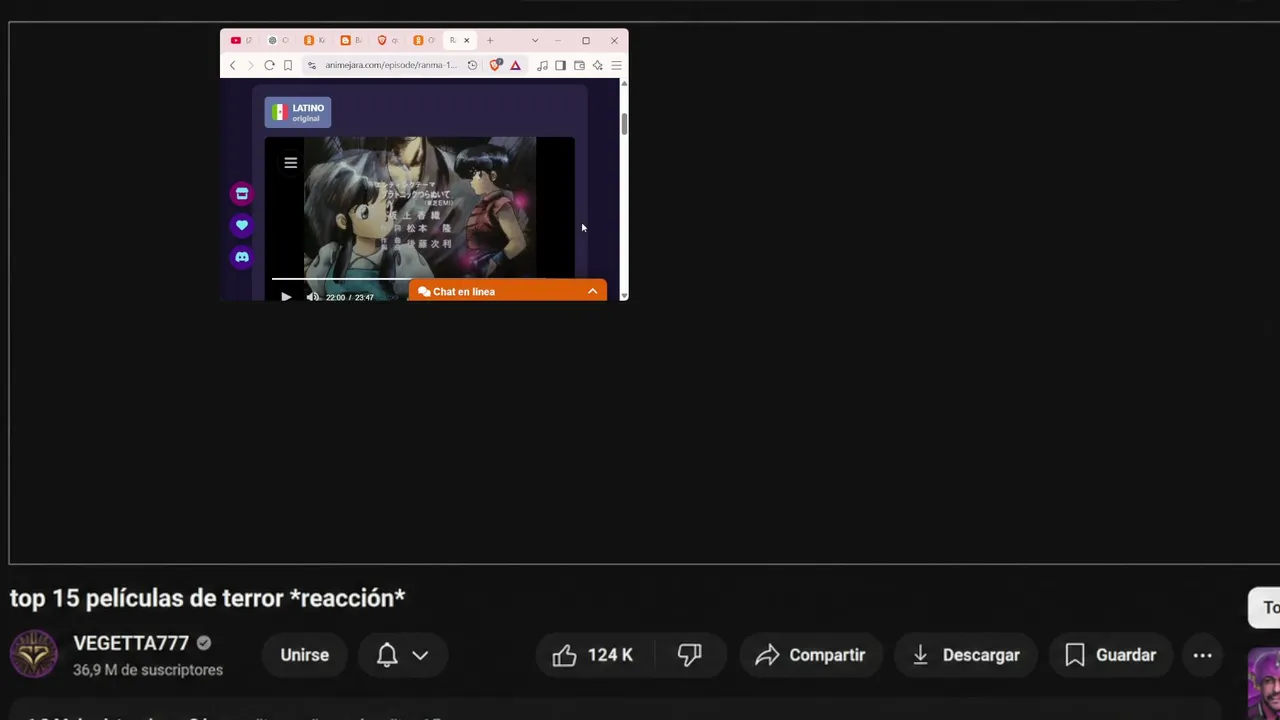Open the Brave Rewards triangle icon
Screen dimensions: 1280x720
(x=515, y=65)
